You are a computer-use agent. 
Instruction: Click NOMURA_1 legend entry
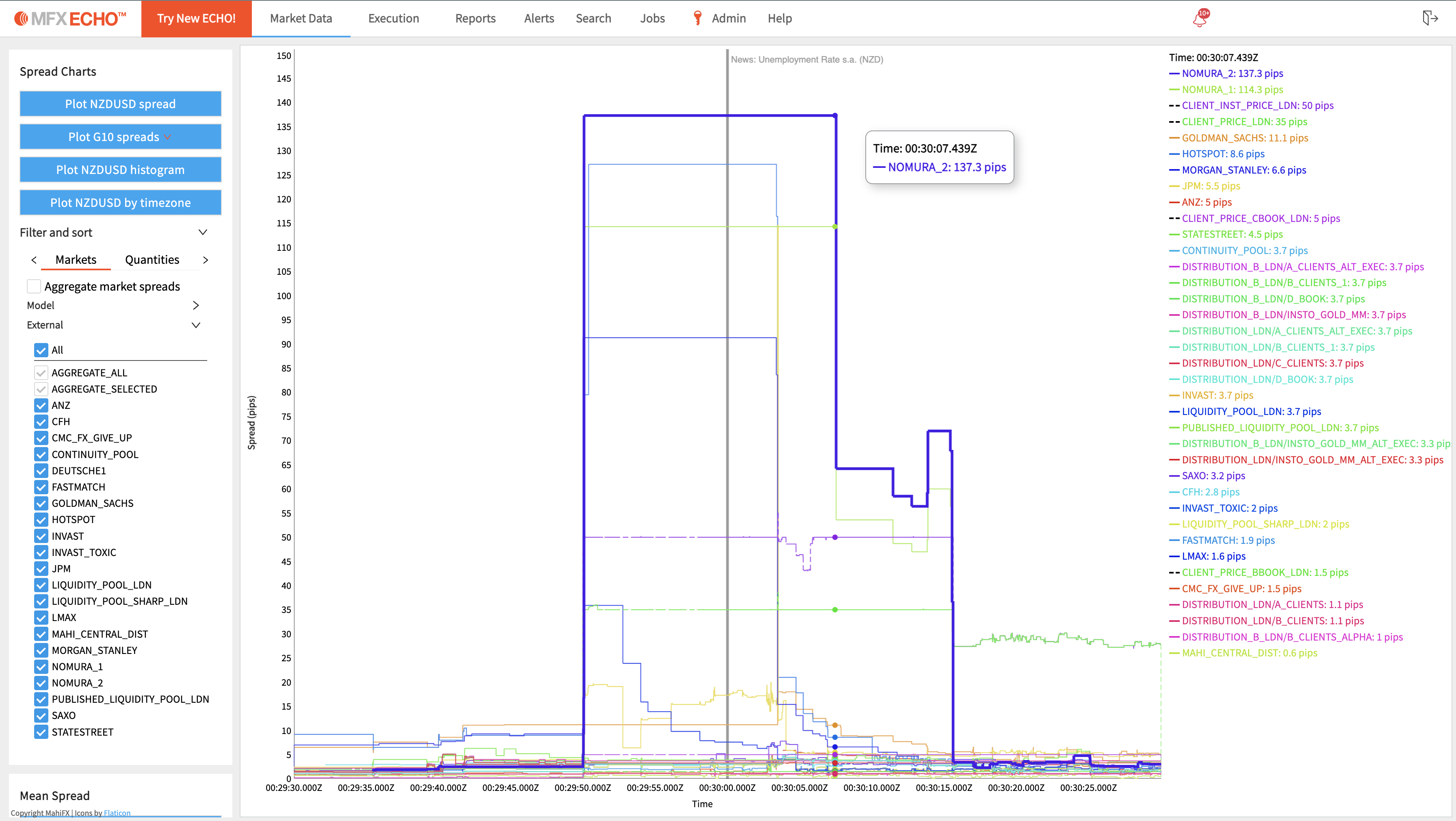click(x=1226, y=90)
